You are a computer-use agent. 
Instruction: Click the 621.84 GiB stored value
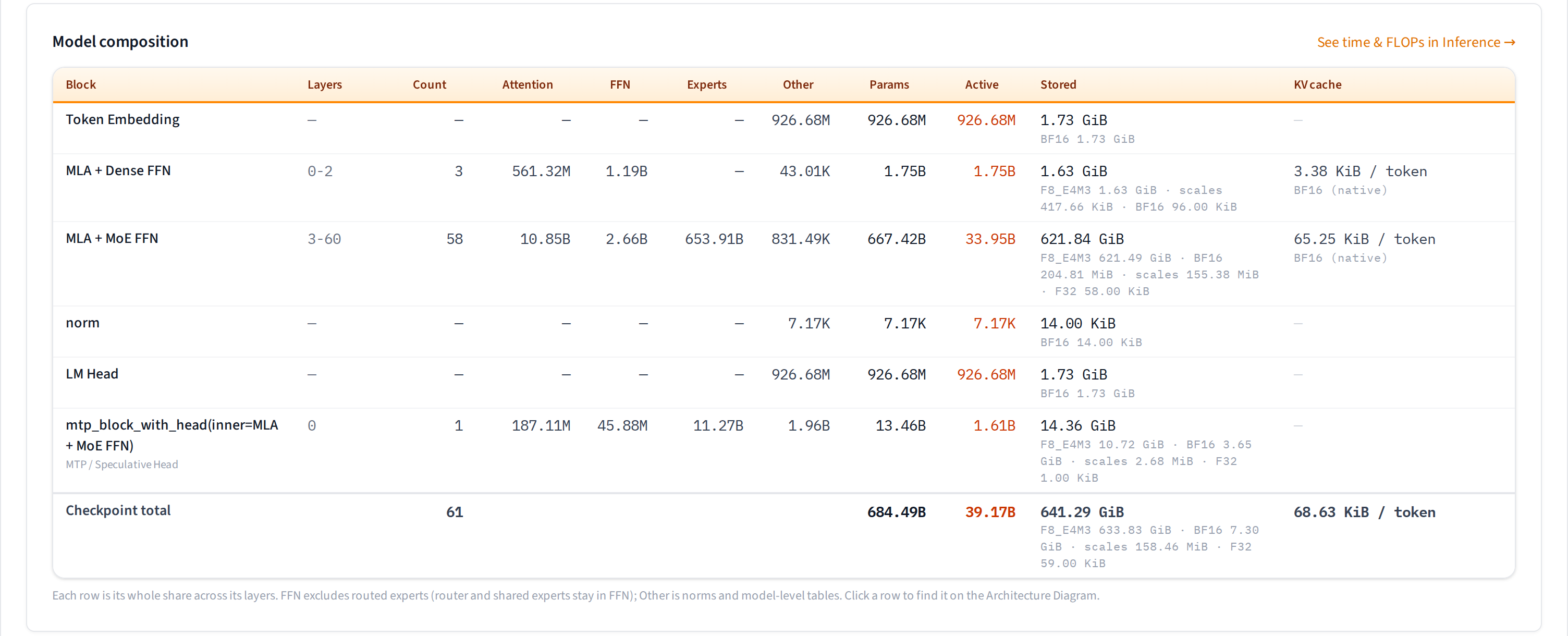(x=1082, y=239)
